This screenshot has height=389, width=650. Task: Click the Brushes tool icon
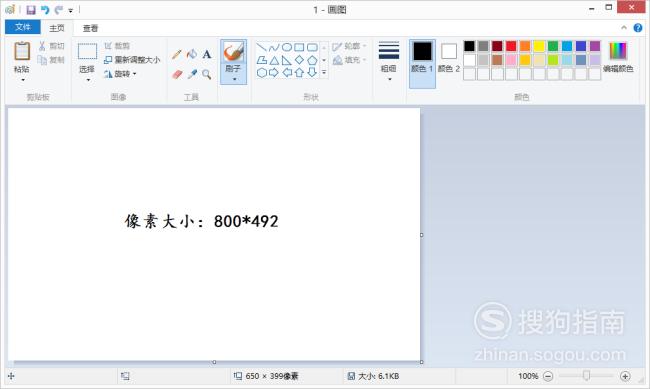pyautogui.click(x=233, y=53)
